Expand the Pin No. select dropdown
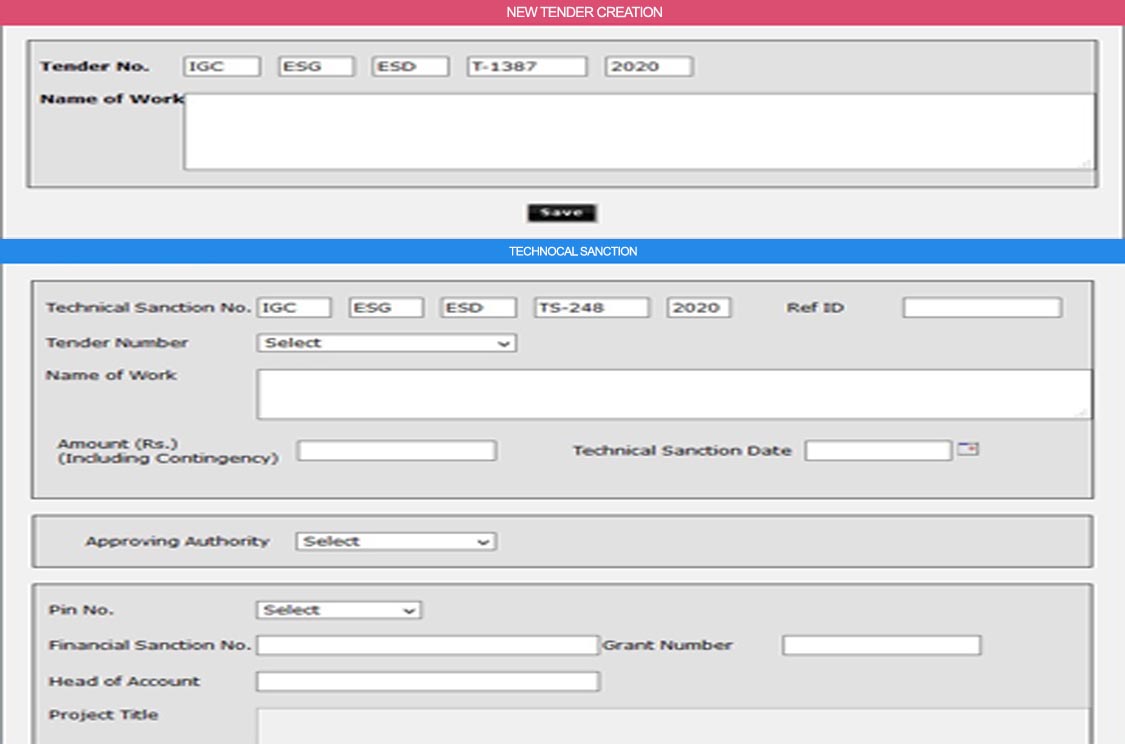 339,610
